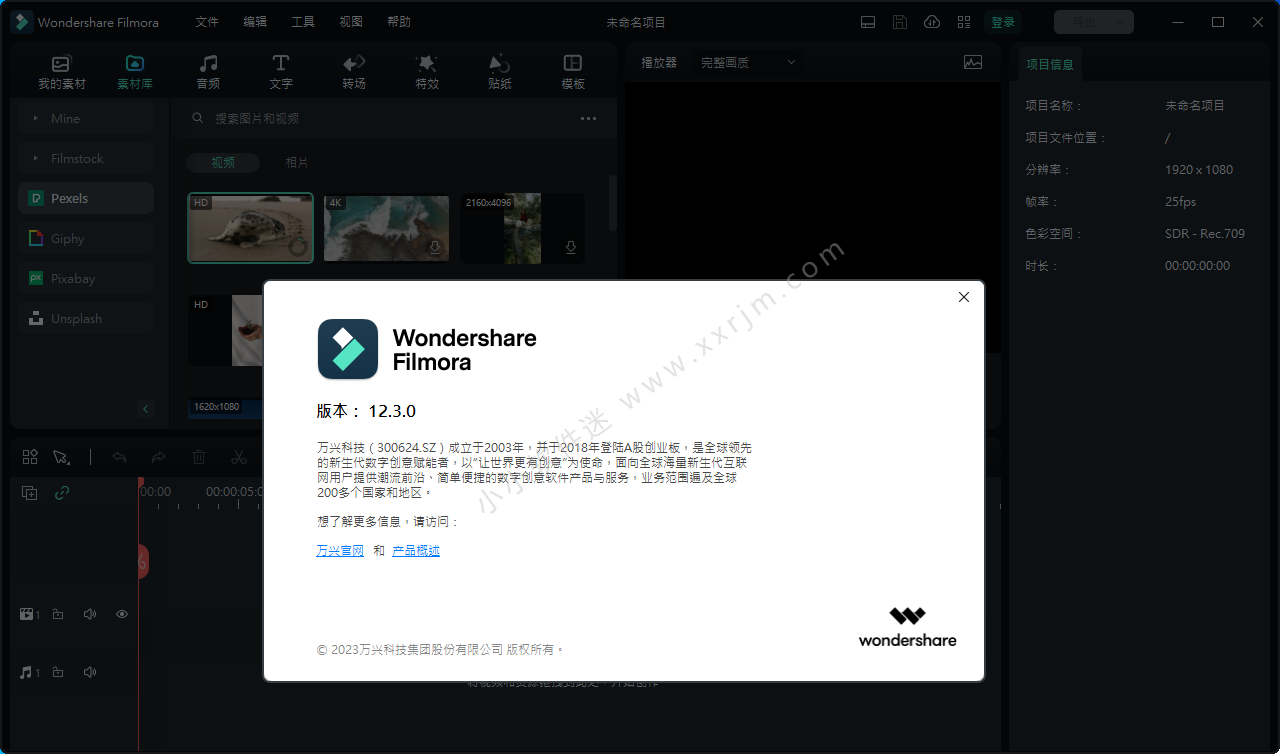Open the three-dot more options menu

click(x=588, y=118)
